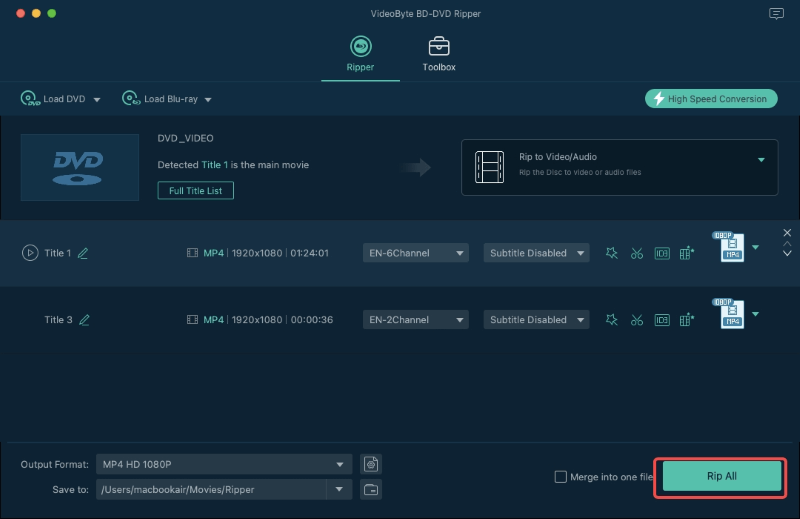The width and height of the screenshot is (800, 519).
Task: Click the rename pencil icon for Title 3
Action: pos(84,320)
